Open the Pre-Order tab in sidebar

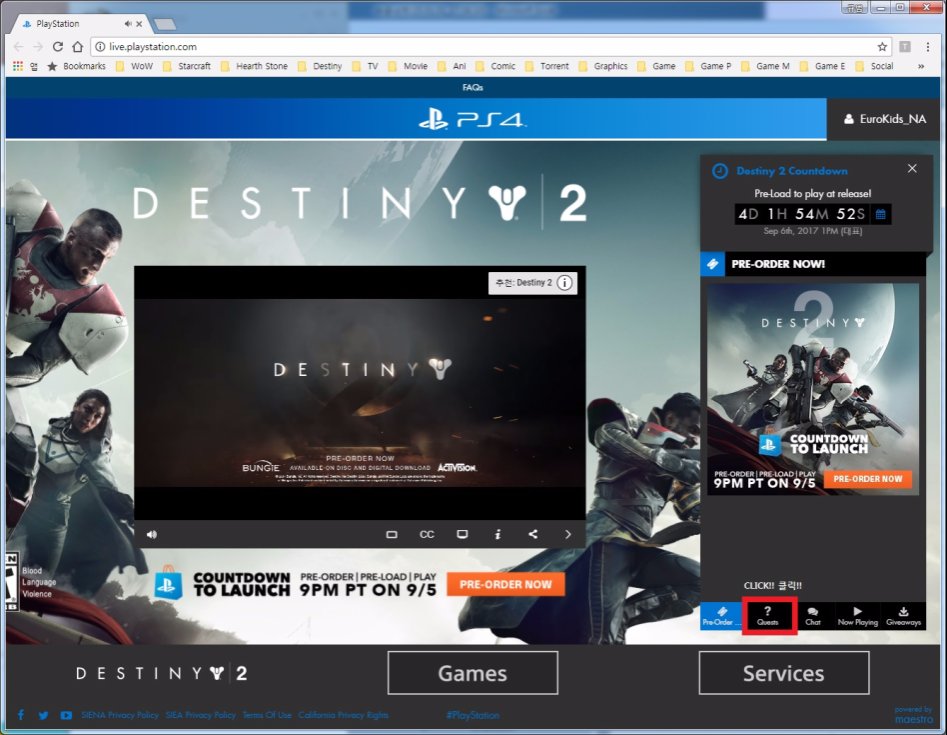[721, 616]
